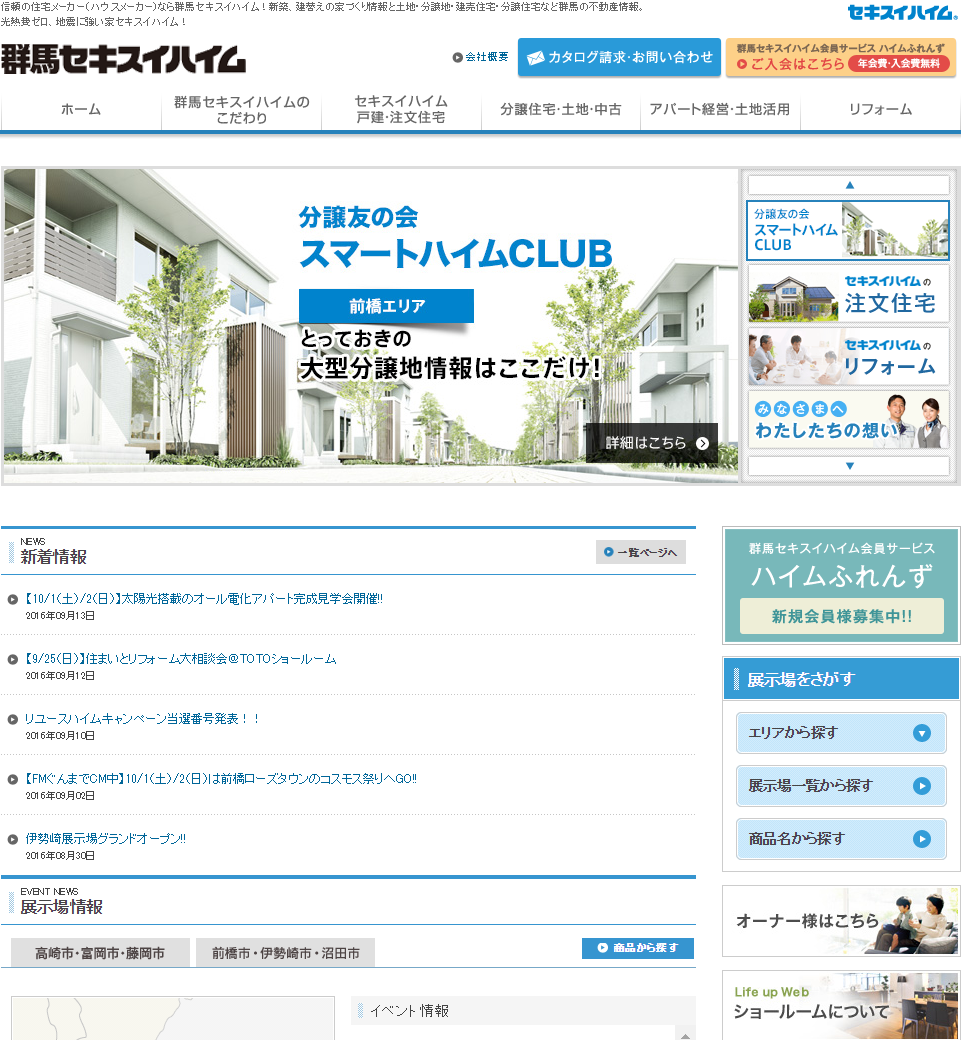The width and height of the screenshot is (961, 1040).
Task: Click 詳細はこちら on hero banner
Action: (x=652, y=442)
